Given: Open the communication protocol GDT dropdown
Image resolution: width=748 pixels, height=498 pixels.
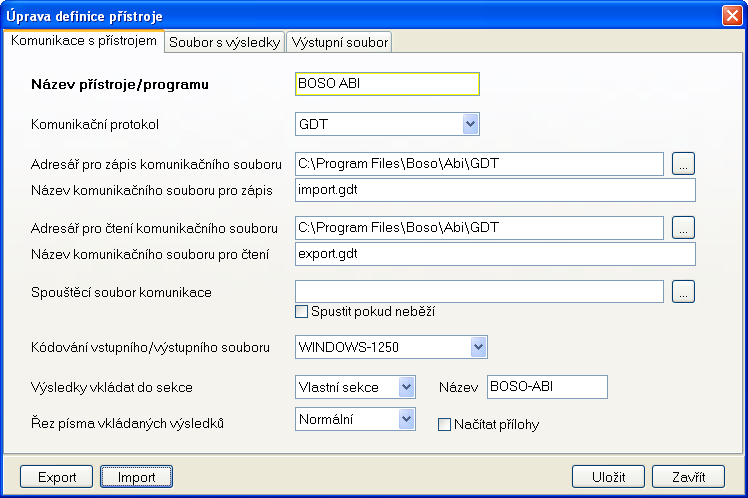Looking at the screenshot, I should coord(470,124).
